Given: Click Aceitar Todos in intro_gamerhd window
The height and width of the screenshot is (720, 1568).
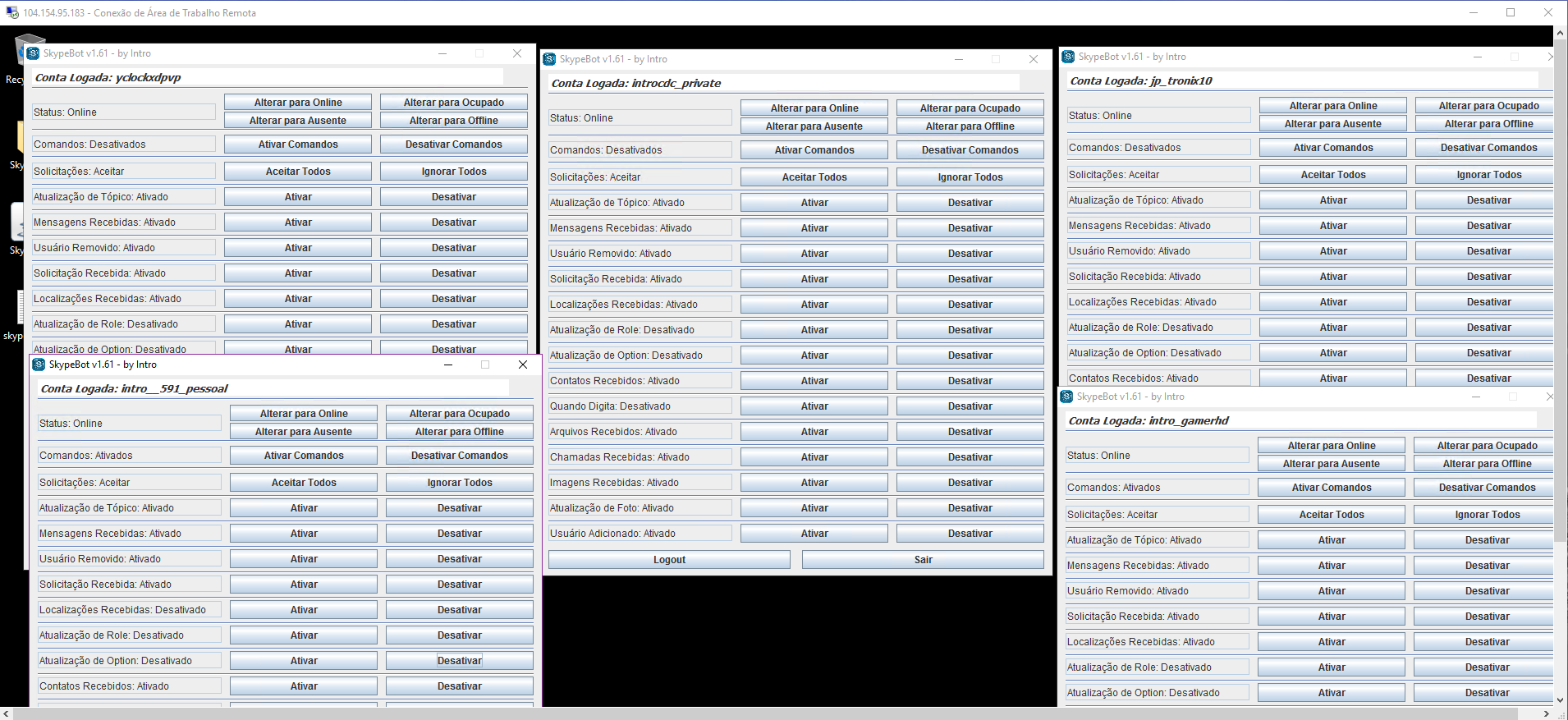Looking at the screenshot, I should pyautogui.click(x=1332, y=515).
